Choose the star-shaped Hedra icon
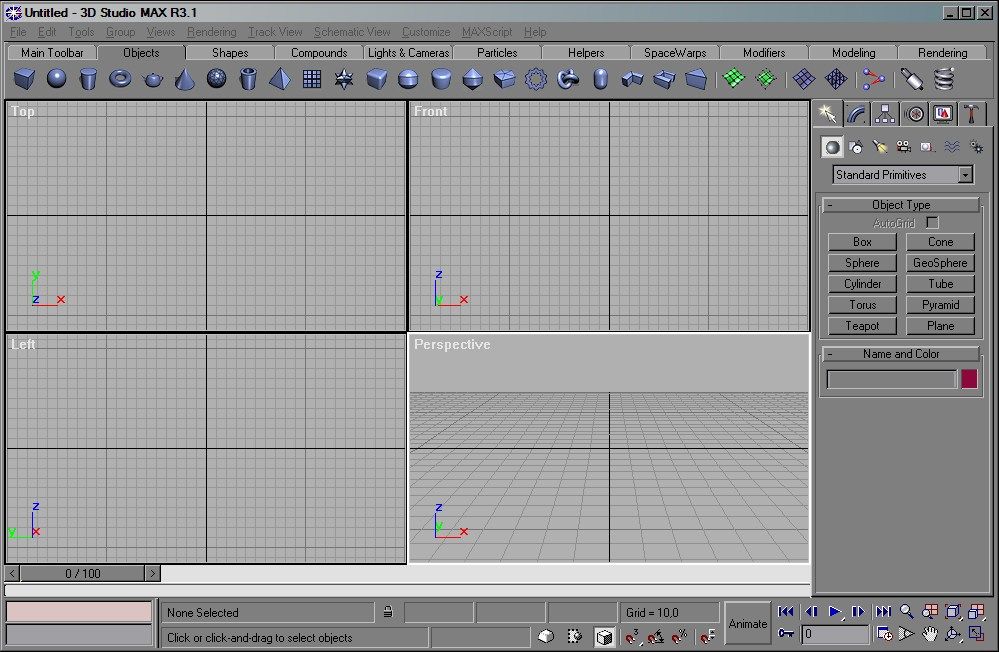 [x=344, y=79]
